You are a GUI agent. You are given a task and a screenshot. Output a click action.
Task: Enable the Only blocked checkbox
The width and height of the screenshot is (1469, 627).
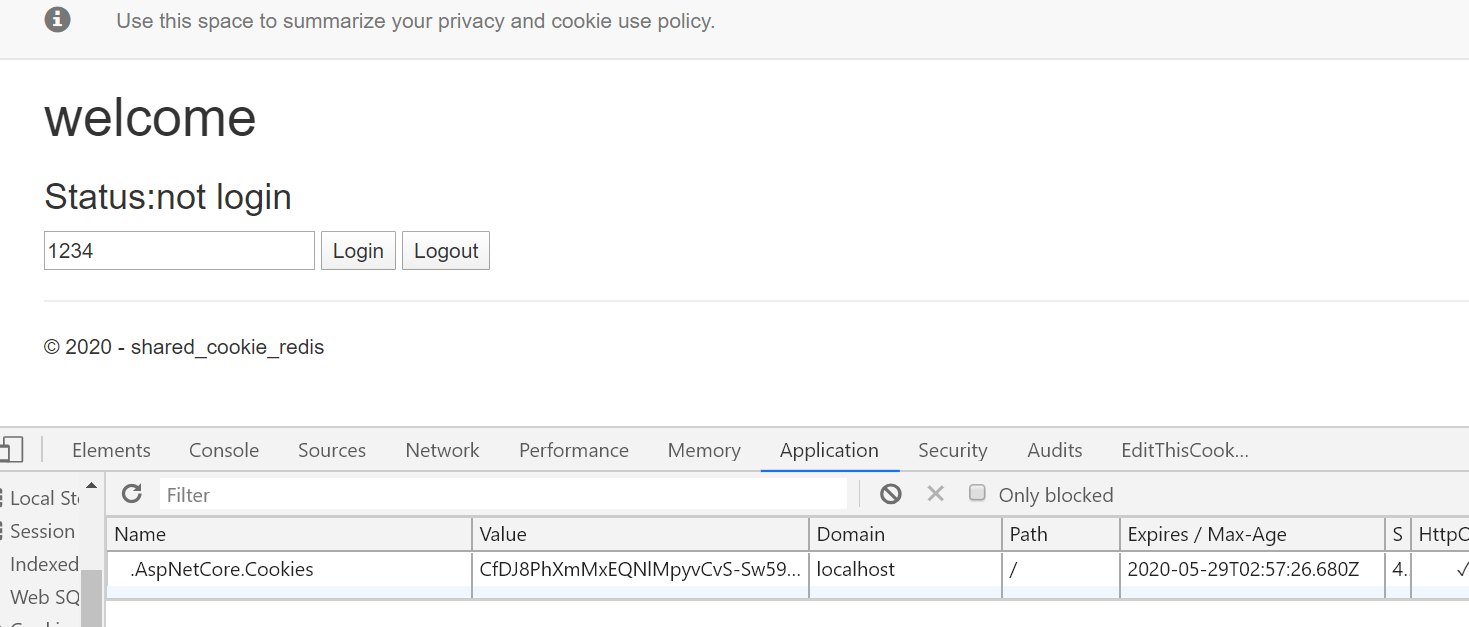978,493
